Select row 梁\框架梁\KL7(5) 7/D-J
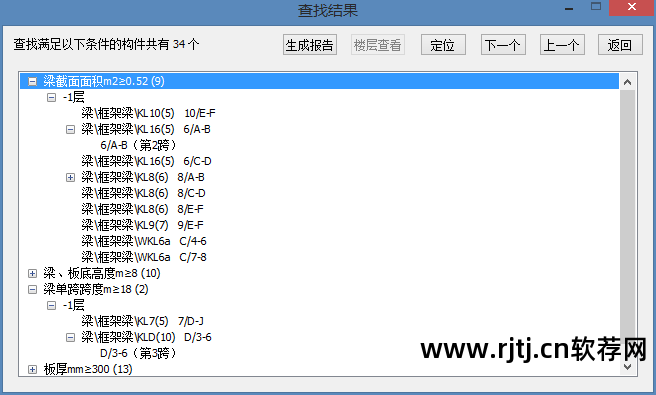Screen dimensions: 656x395 pyautogui.click(x=143, y=321)
